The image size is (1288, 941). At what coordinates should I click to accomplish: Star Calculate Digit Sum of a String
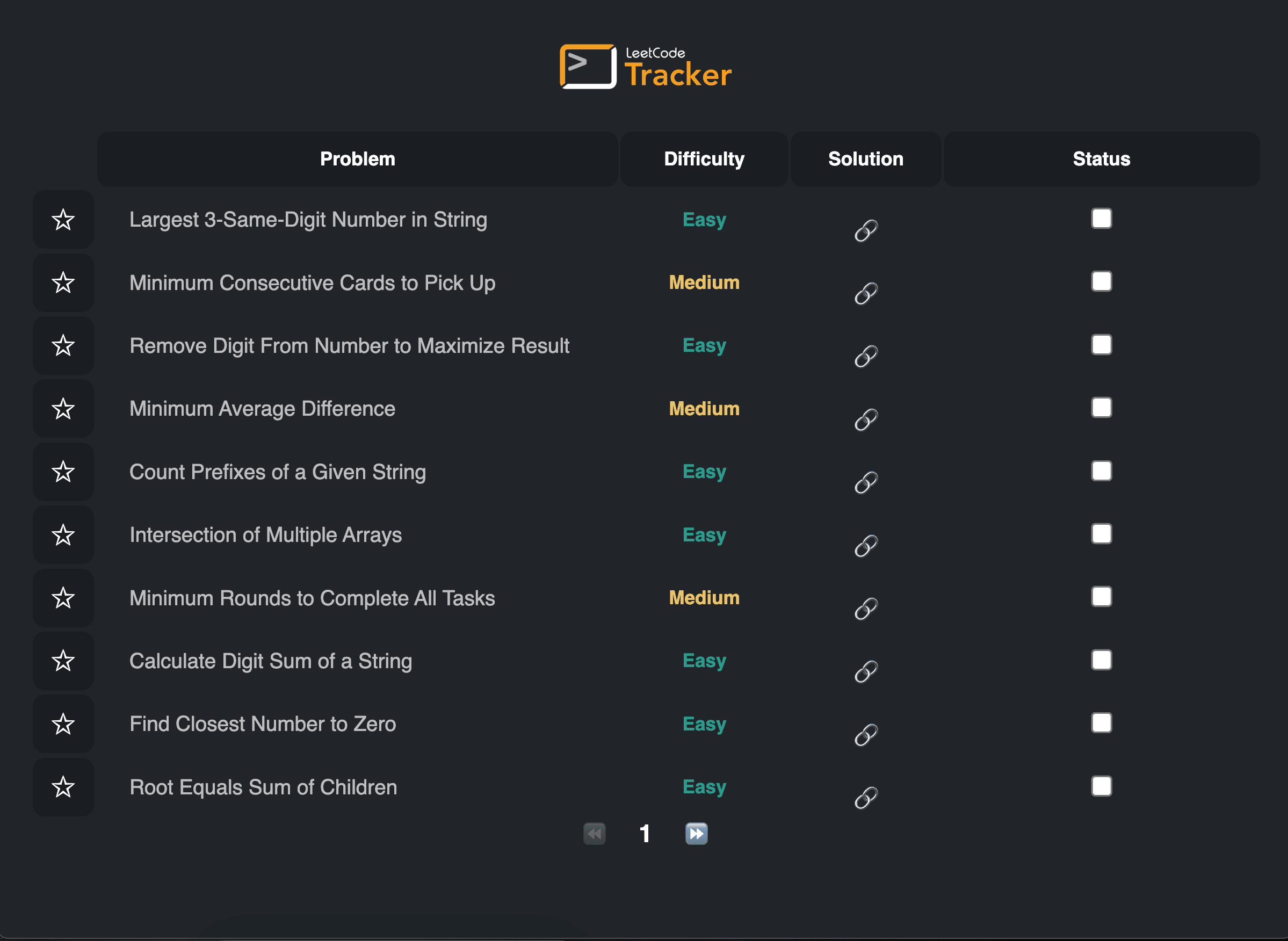coord(63,661)
